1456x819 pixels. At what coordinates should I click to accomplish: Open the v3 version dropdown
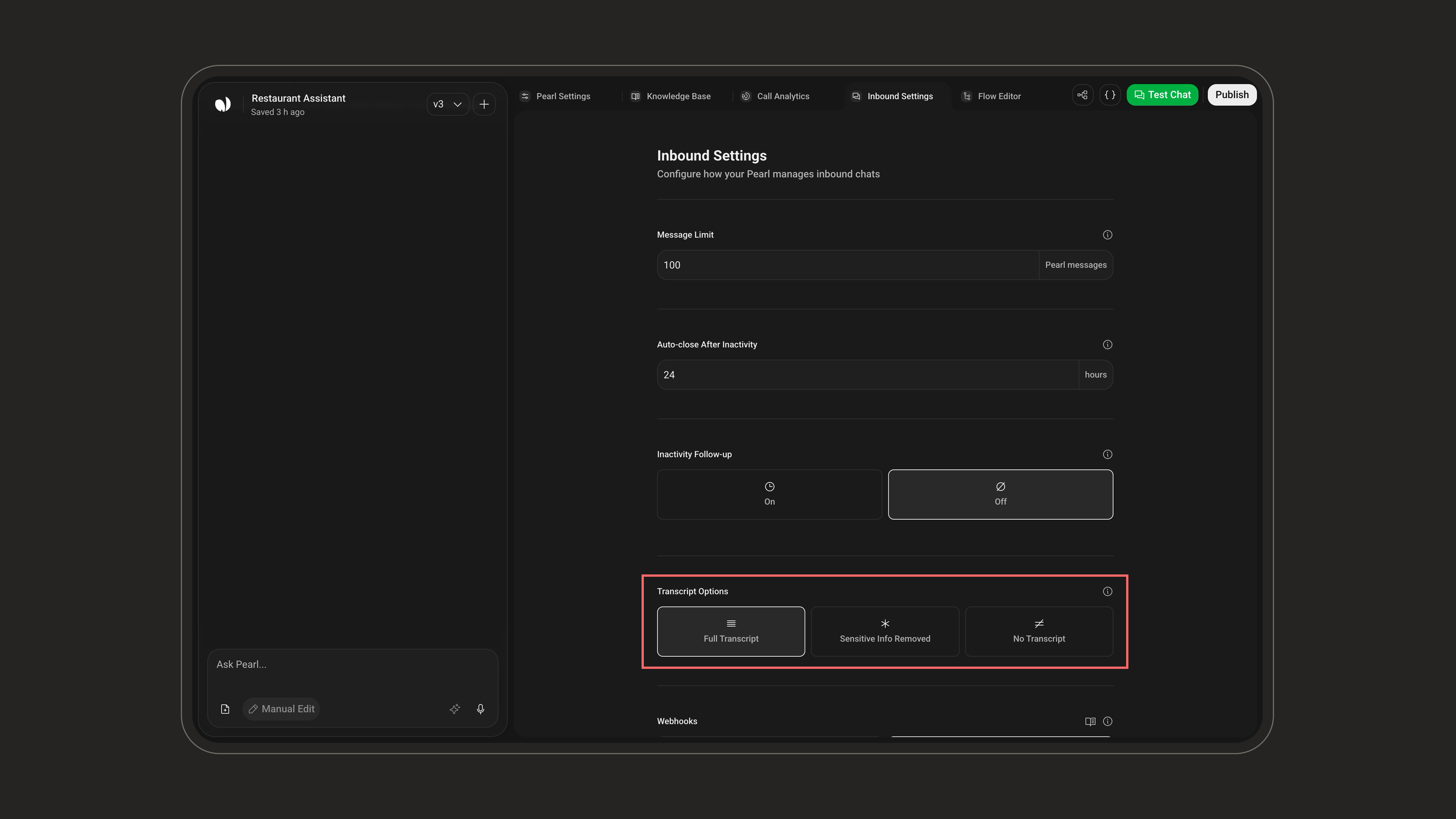pos(448,105)
